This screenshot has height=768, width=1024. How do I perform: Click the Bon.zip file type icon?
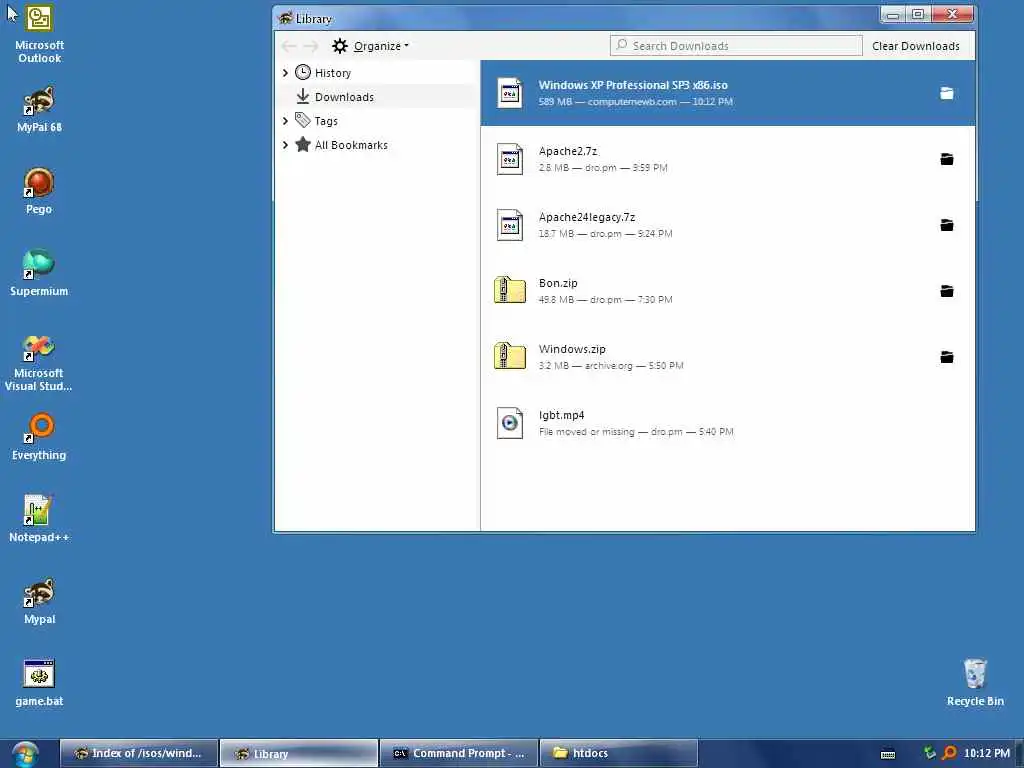[510, 290]
